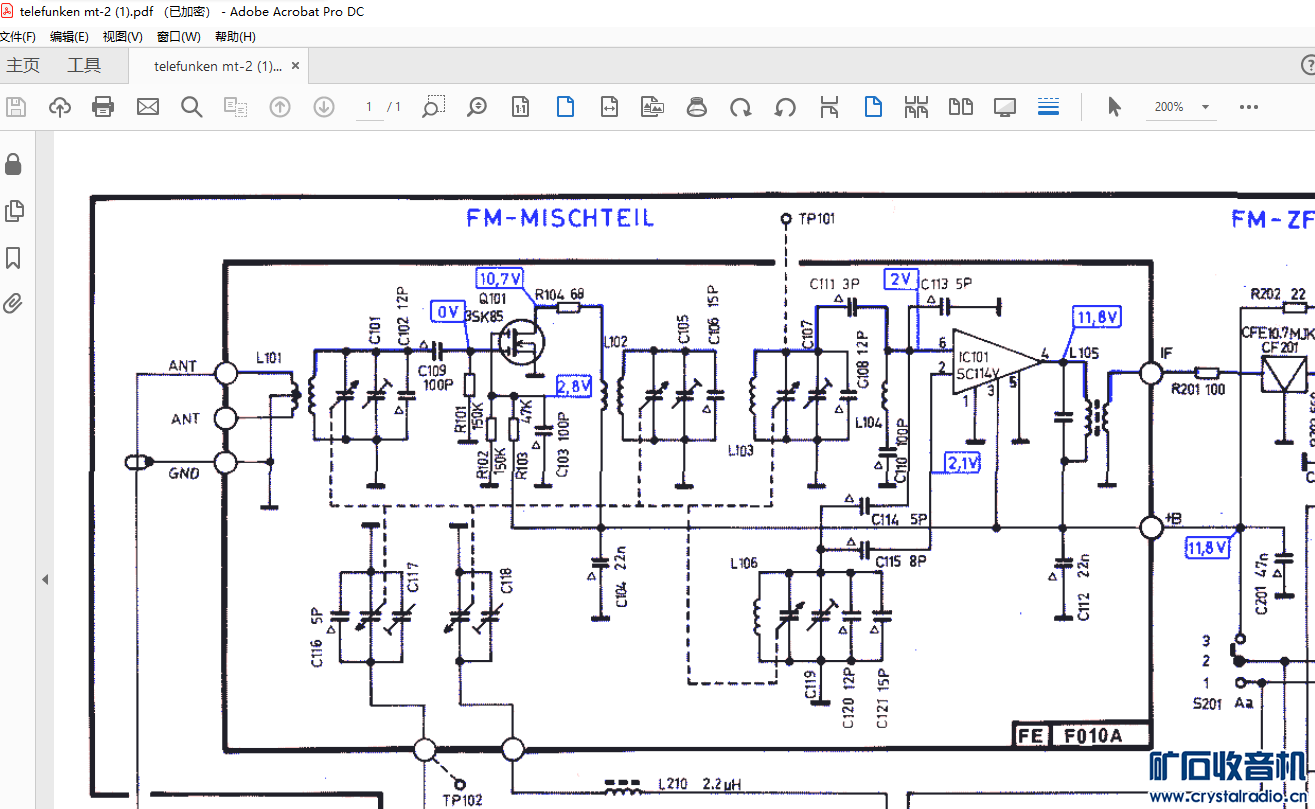Image resolution: width=1315 pixels, height=809 pixels.
Task: Select the Marquee Zoom tool
Action: click(433, 107)
